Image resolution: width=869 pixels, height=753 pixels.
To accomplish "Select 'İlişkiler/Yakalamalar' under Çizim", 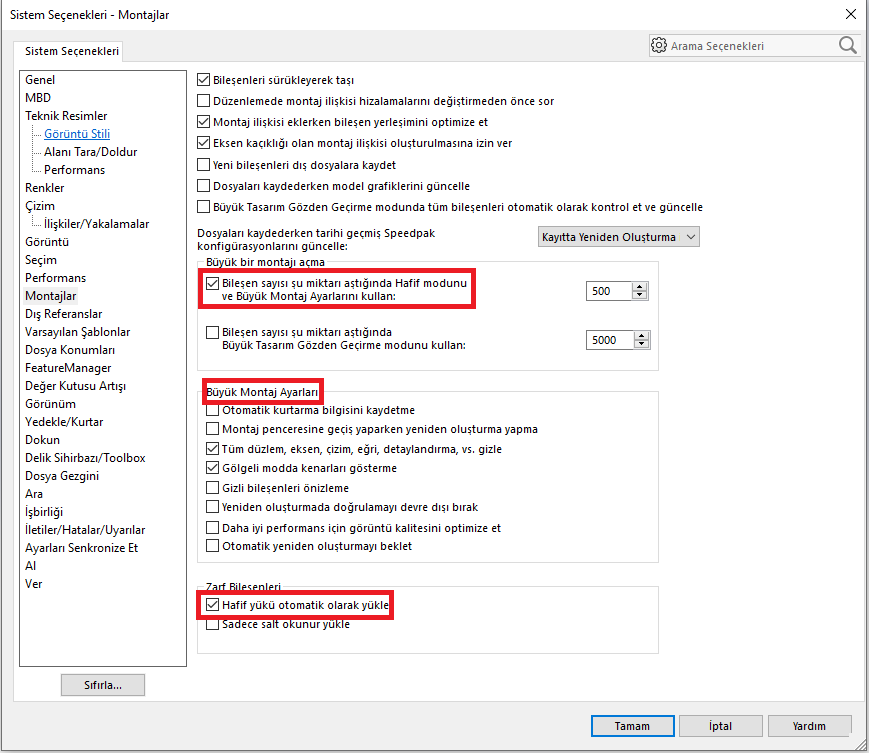I will click(x=96, y=224).
